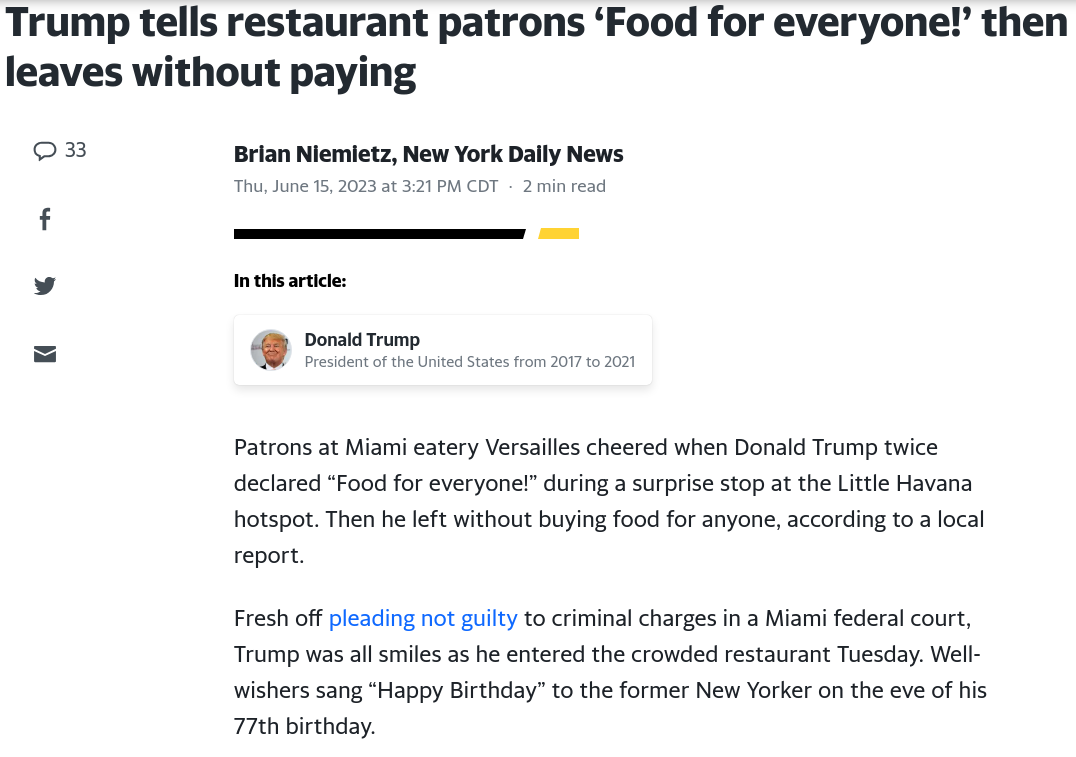This screenshot has width=1076, height=757.
Task: Share the article on Facebook
Action: pyautogui.click(x=45, y=220)
